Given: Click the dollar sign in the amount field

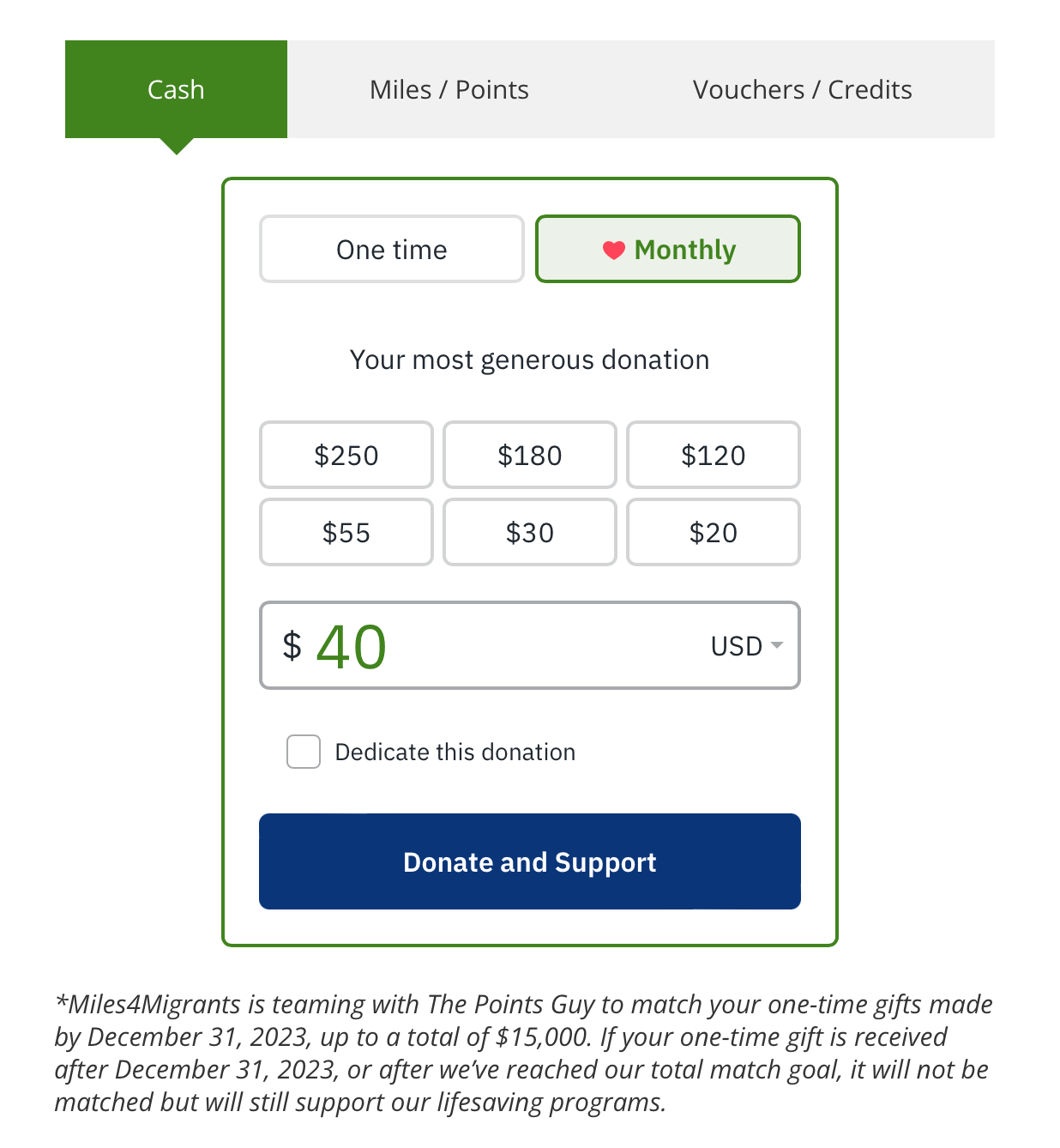Looking at the screenshot, I should click(291, 646).
